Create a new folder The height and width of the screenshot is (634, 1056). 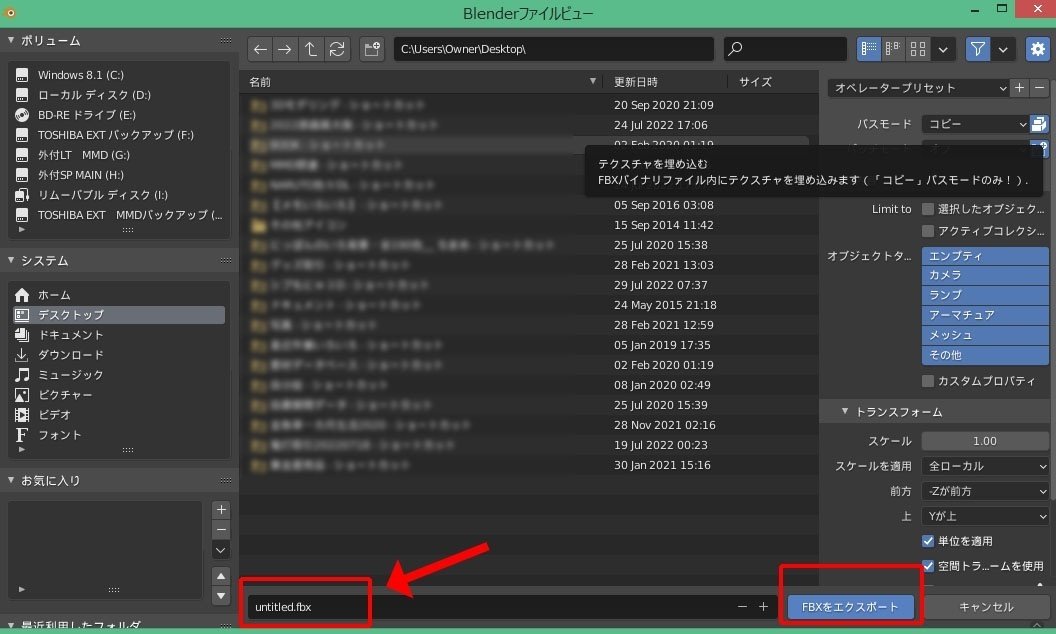point(372,49)
